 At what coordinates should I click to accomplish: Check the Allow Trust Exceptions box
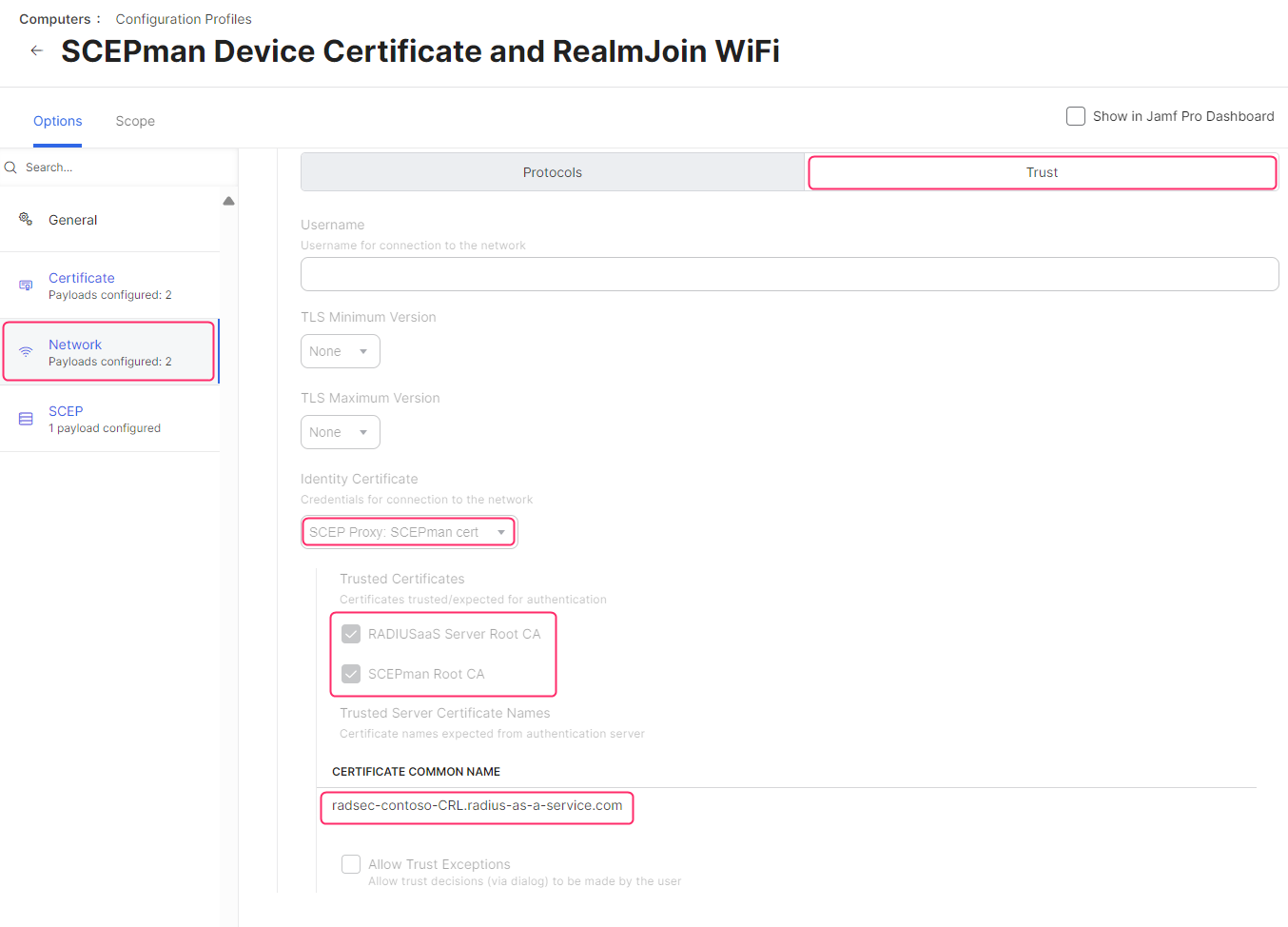pos(351,864)
